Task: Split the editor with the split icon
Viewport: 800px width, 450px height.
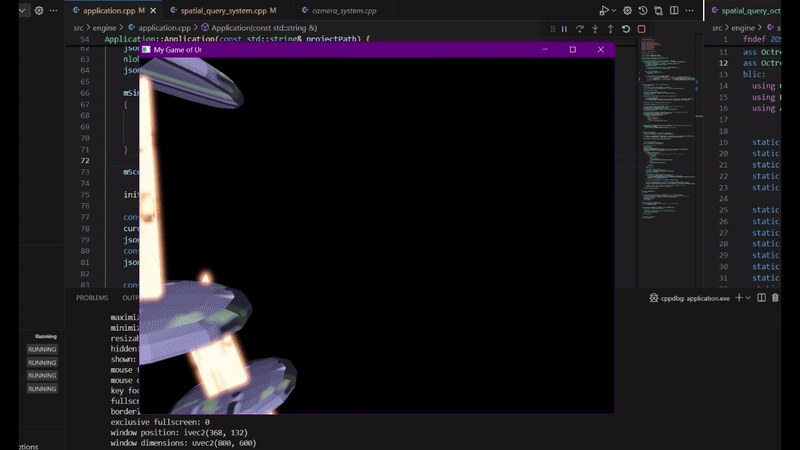Action: (x=674, y=10)
